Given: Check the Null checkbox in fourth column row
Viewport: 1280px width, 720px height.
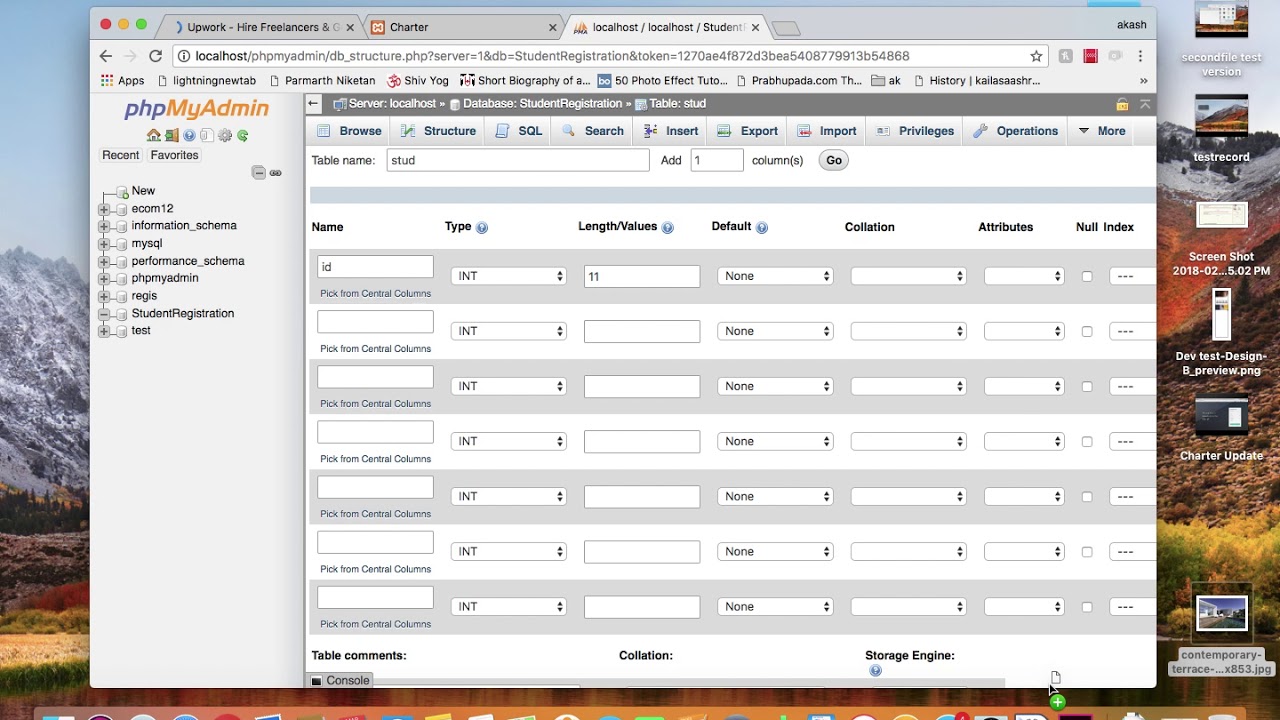Looking at the screenshot, I should [1087, 442].
